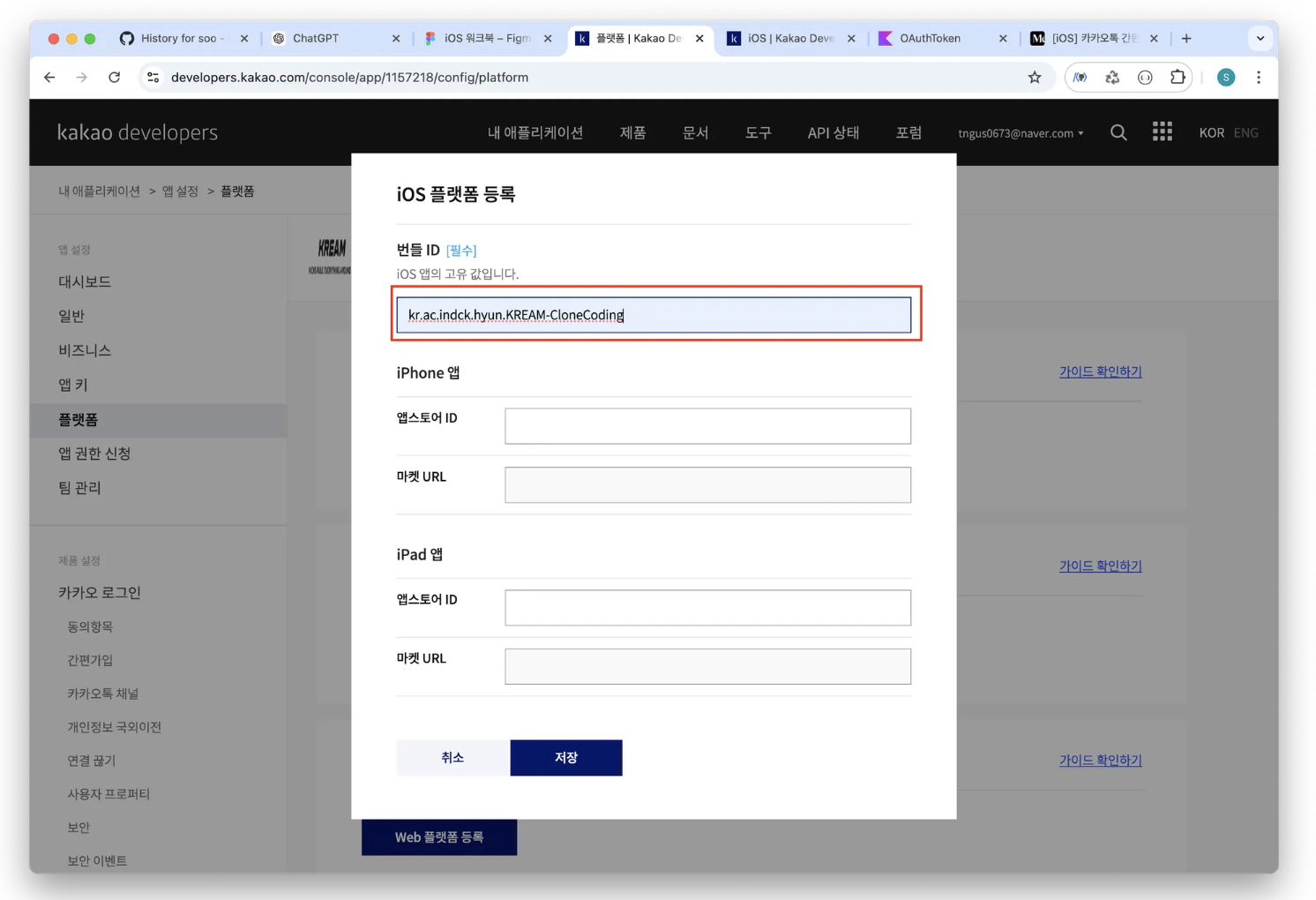Click Web 플랫폼 등록 button
The image size is (1316, 900).
point(439,837)
